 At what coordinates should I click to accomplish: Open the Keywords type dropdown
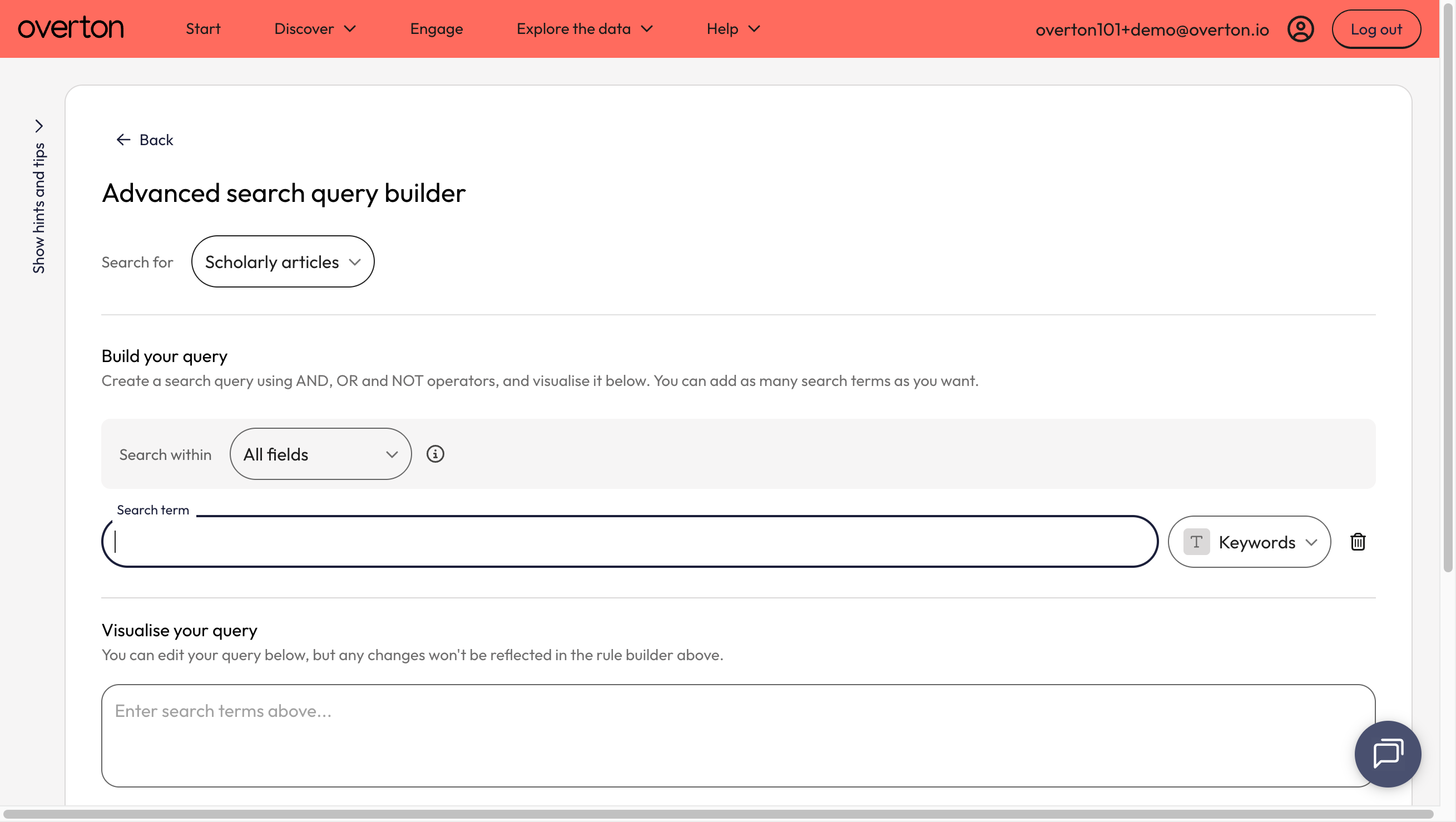pyautogui.click(x=1249, y=542)
